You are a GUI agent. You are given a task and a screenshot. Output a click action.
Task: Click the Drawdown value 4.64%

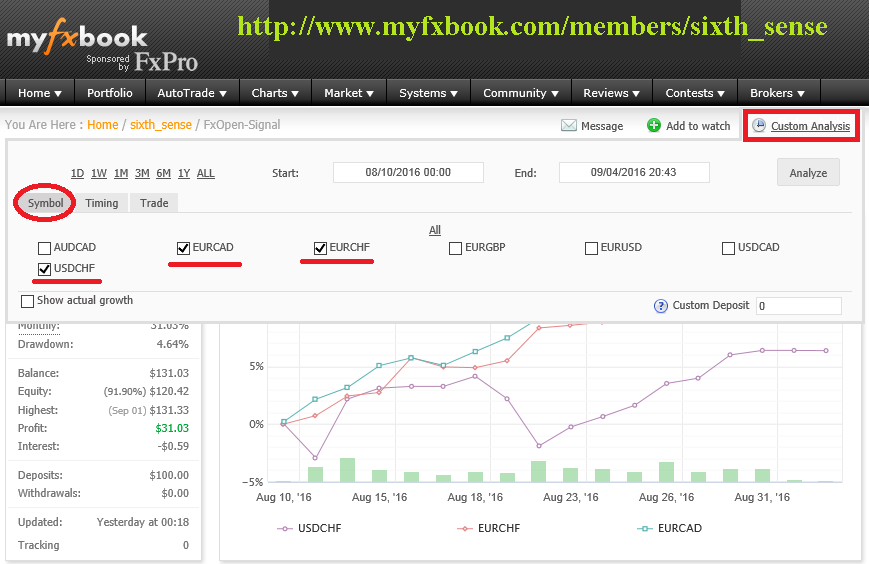pyautogui.click(x=172, y=344)
